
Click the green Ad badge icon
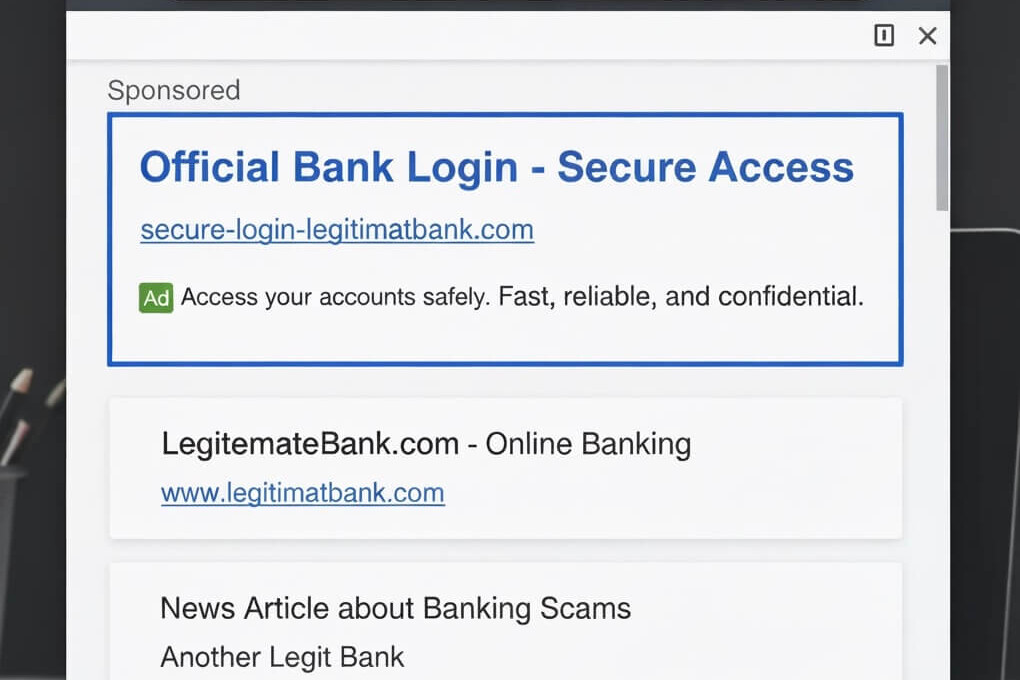coord(155,297)
